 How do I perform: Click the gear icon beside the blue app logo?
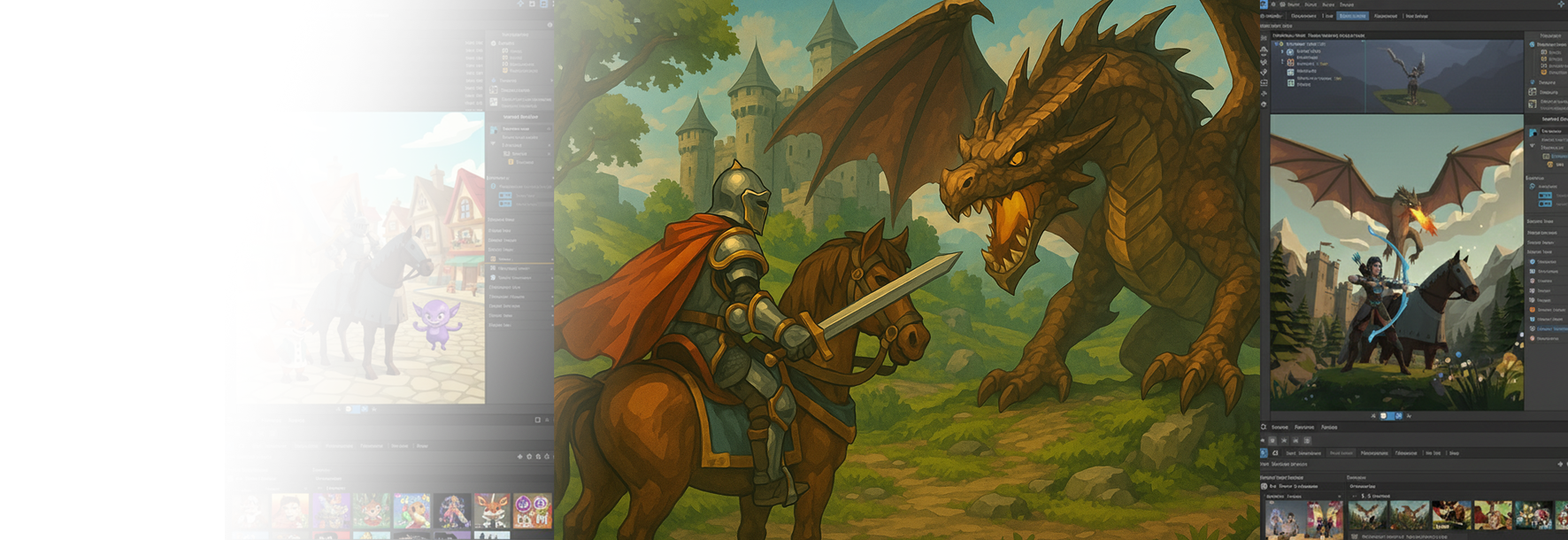[x=1274, y=4]
